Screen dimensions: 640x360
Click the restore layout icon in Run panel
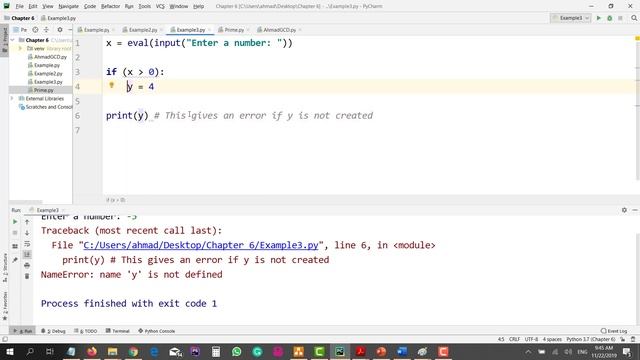click(15, 246)
